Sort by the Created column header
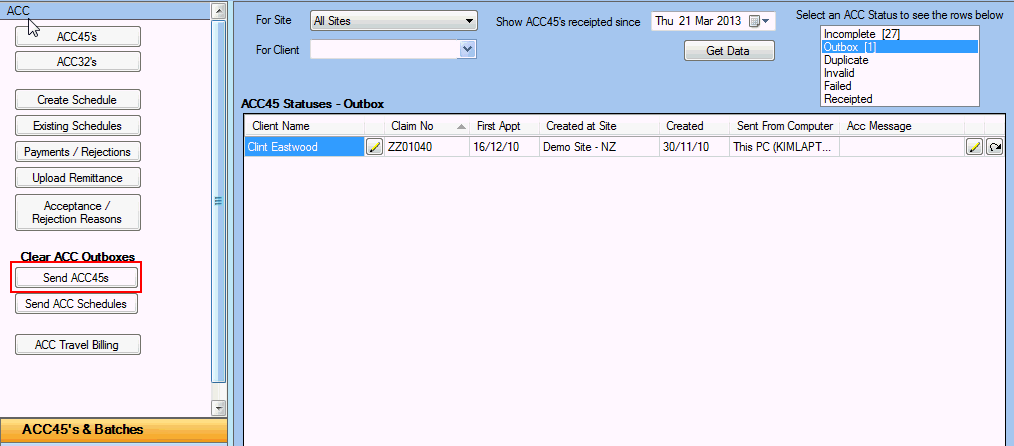The image size is (1014, 446). (695, 126)
